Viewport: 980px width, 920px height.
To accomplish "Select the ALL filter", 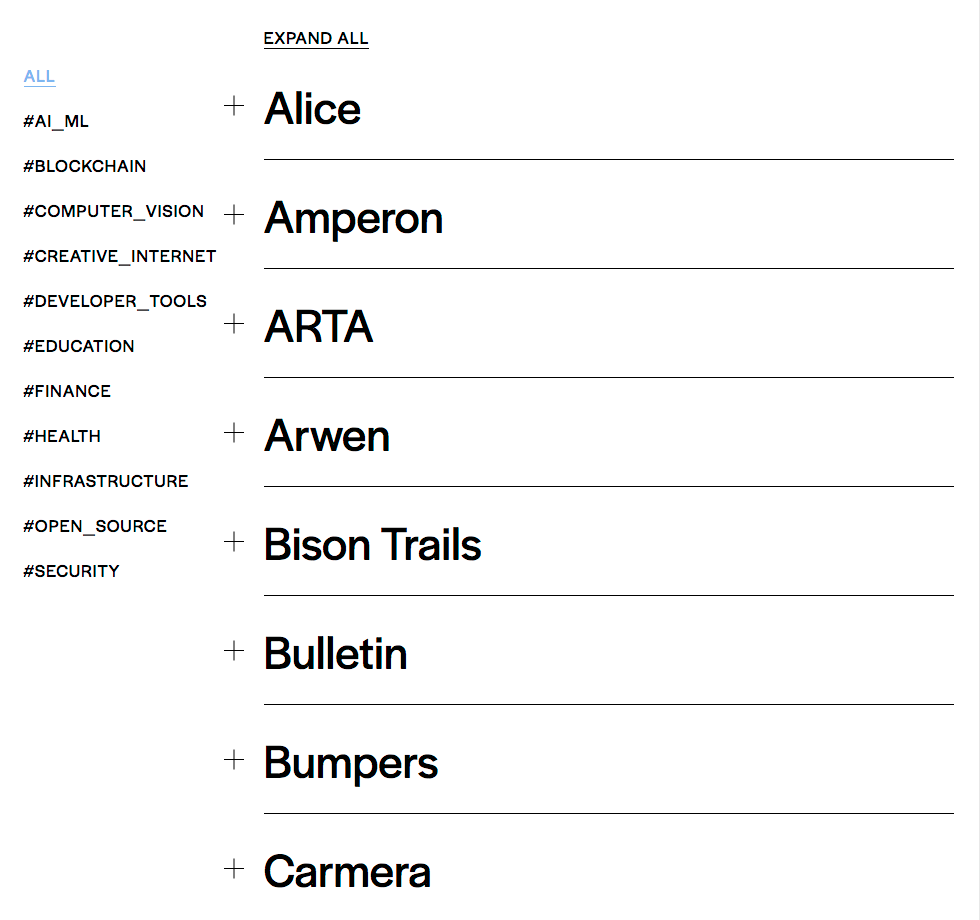I will (39, 77).
